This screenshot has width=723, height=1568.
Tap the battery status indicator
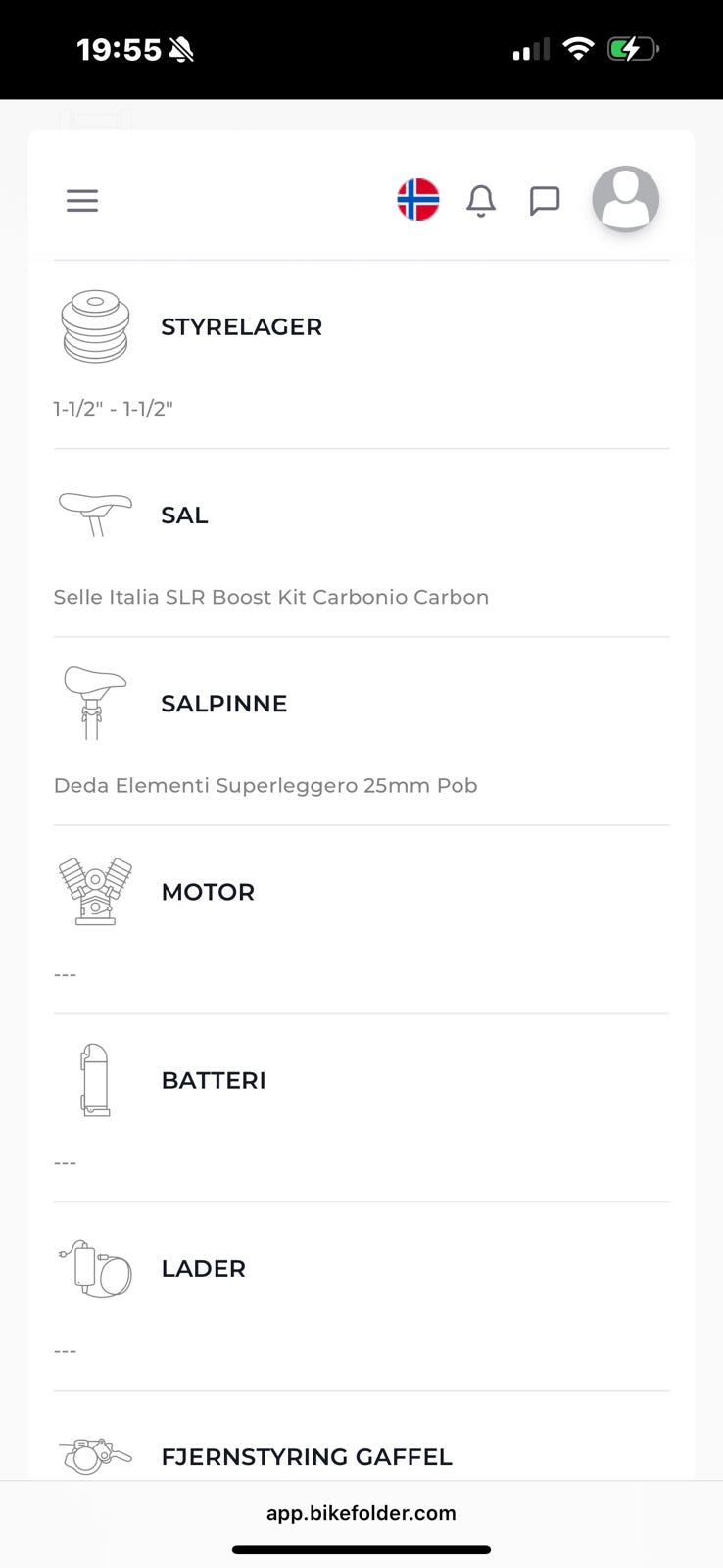[x=633, y=49]
